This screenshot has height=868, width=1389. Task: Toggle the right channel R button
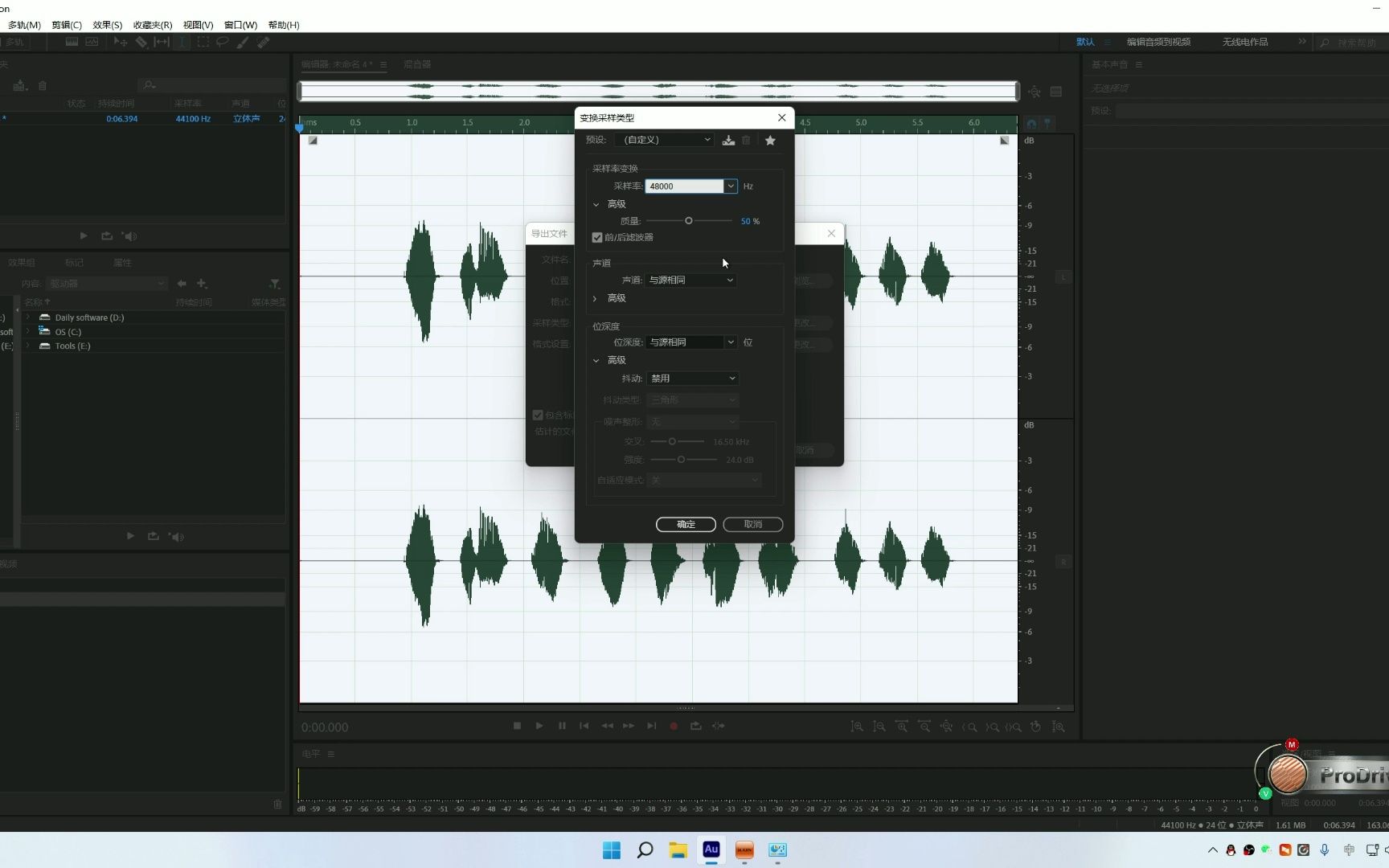coord(1063,562)
